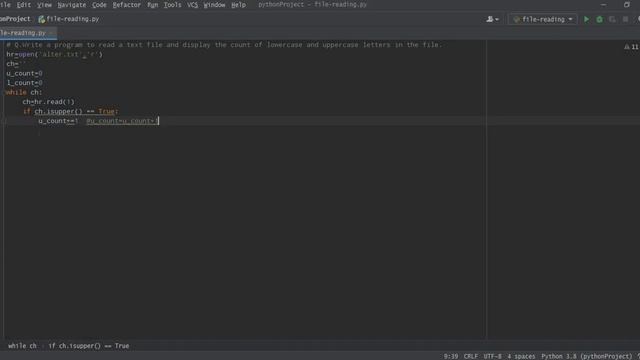The height and width of the screenshot is (360, 640).
Task: Click the u_count+=1 statement
Action: coord(58,121)
